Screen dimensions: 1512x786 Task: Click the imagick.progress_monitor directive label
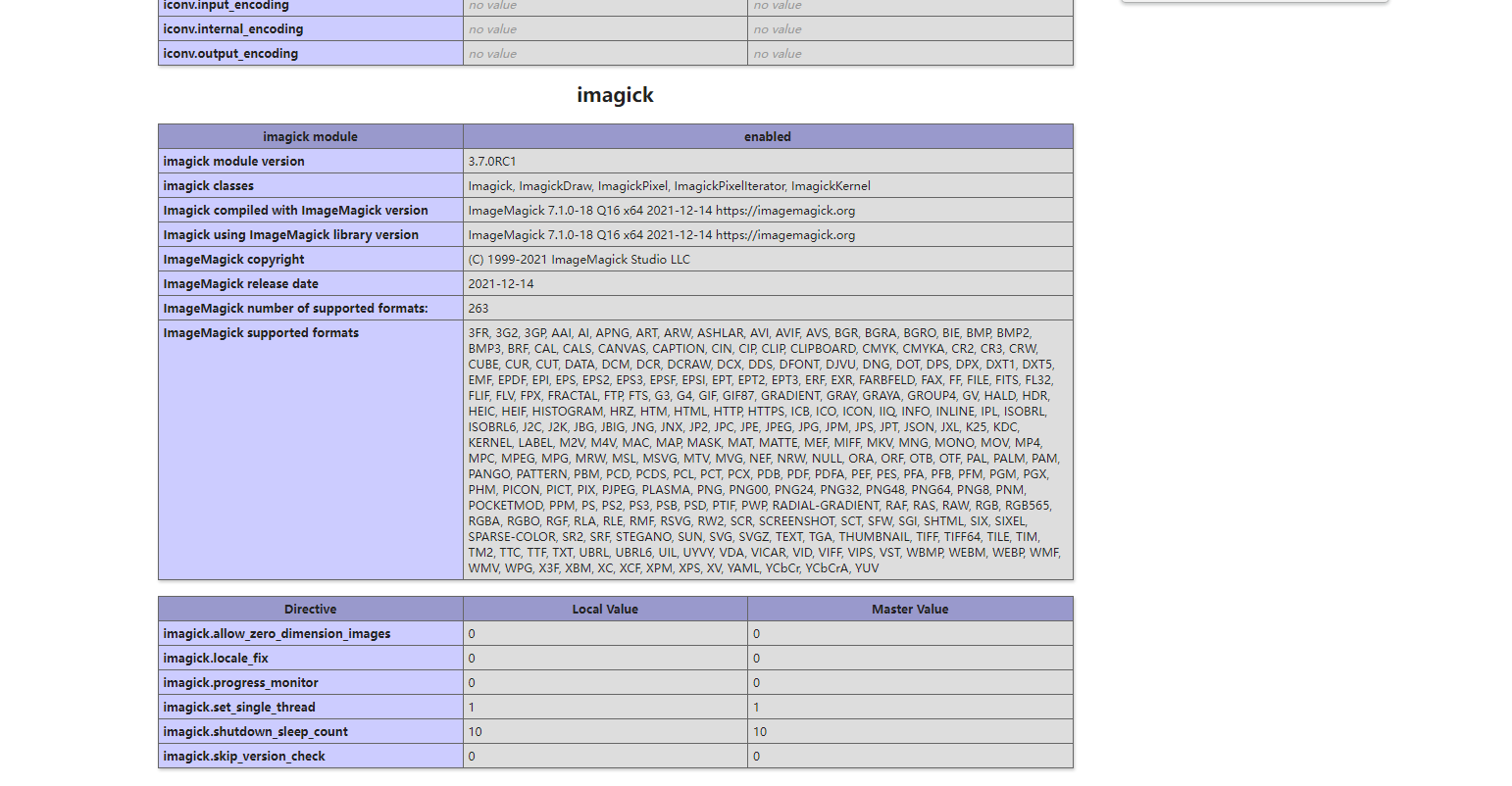[241, 683]
